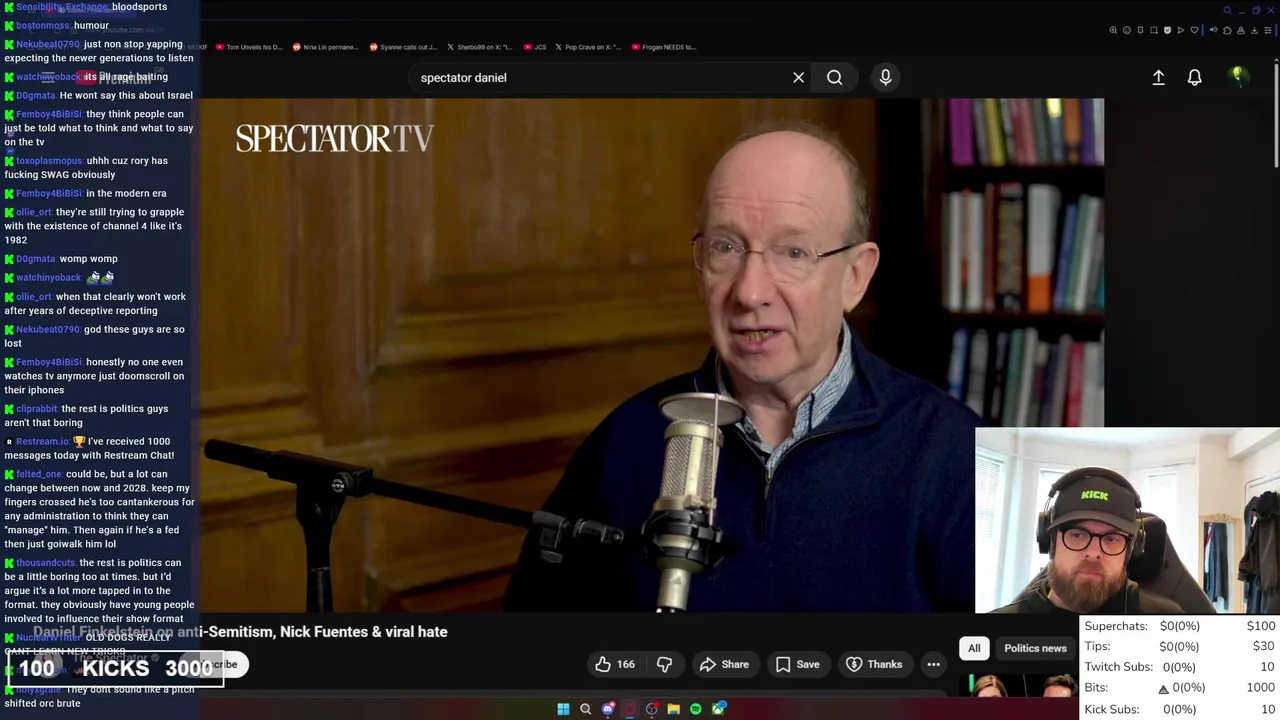Switch to 'Syanne calls out J...' tab
This screenshot has height=720, width=1280.
[x=403, y=47]
